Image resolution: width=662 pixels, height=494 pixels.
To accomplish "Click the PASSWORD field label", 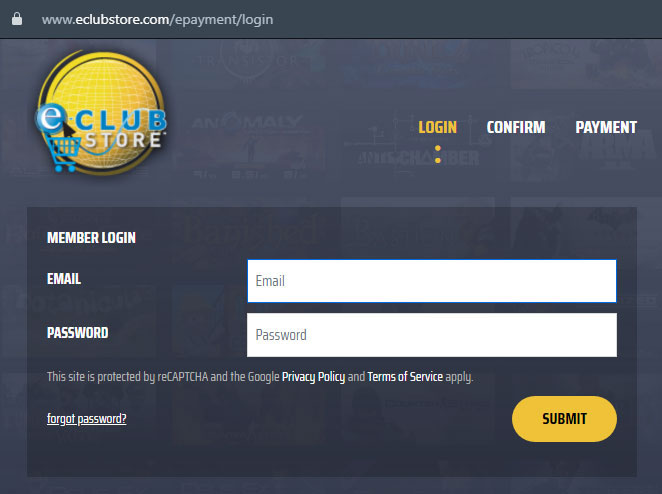I will 78,333.
